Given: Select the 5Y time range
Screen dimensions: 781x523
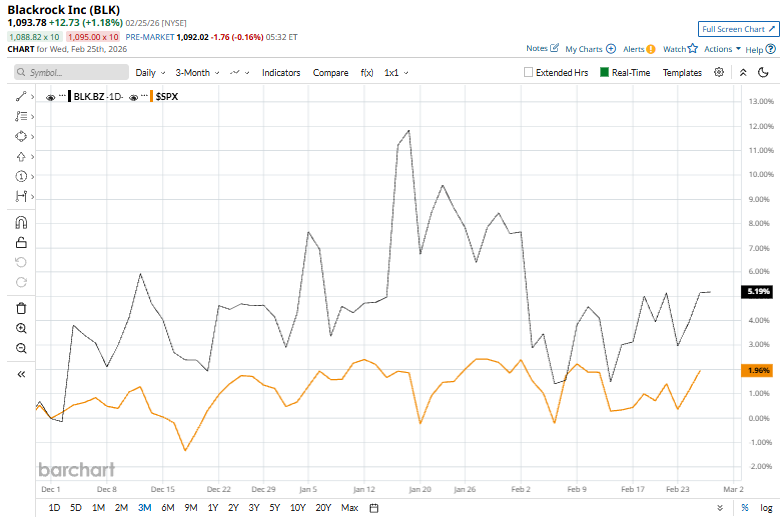Looking at the screenshot, I should click(275, 508).
